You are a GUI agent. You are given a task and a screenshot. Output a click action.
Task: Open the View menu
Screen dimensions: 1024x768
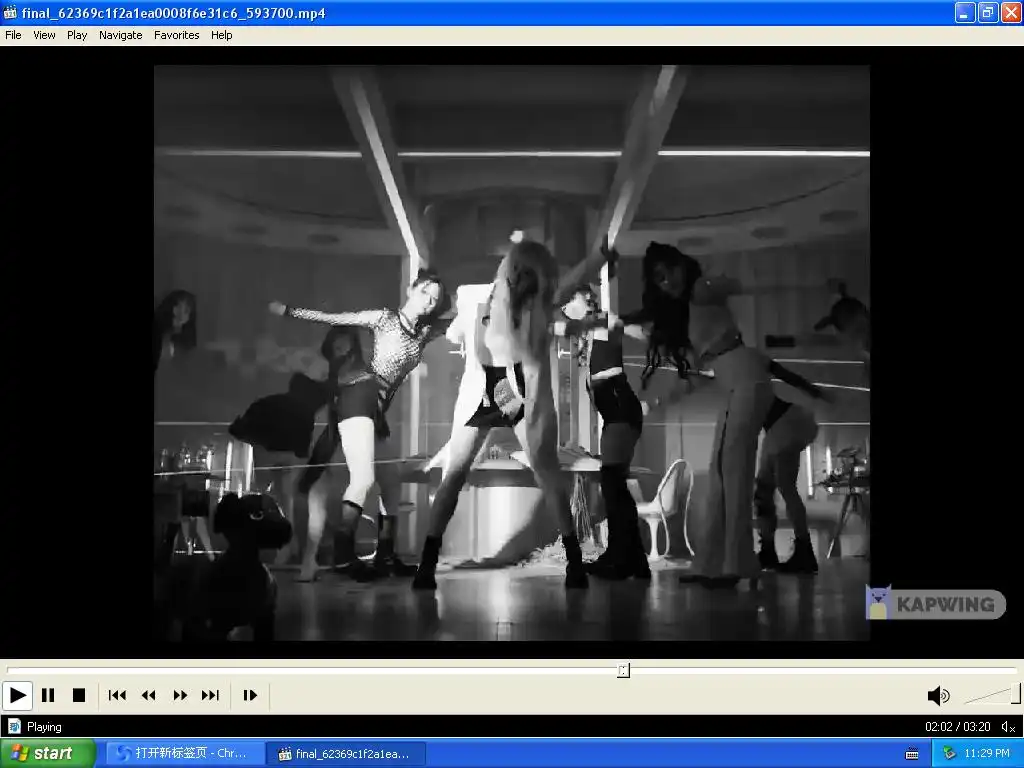44,35
